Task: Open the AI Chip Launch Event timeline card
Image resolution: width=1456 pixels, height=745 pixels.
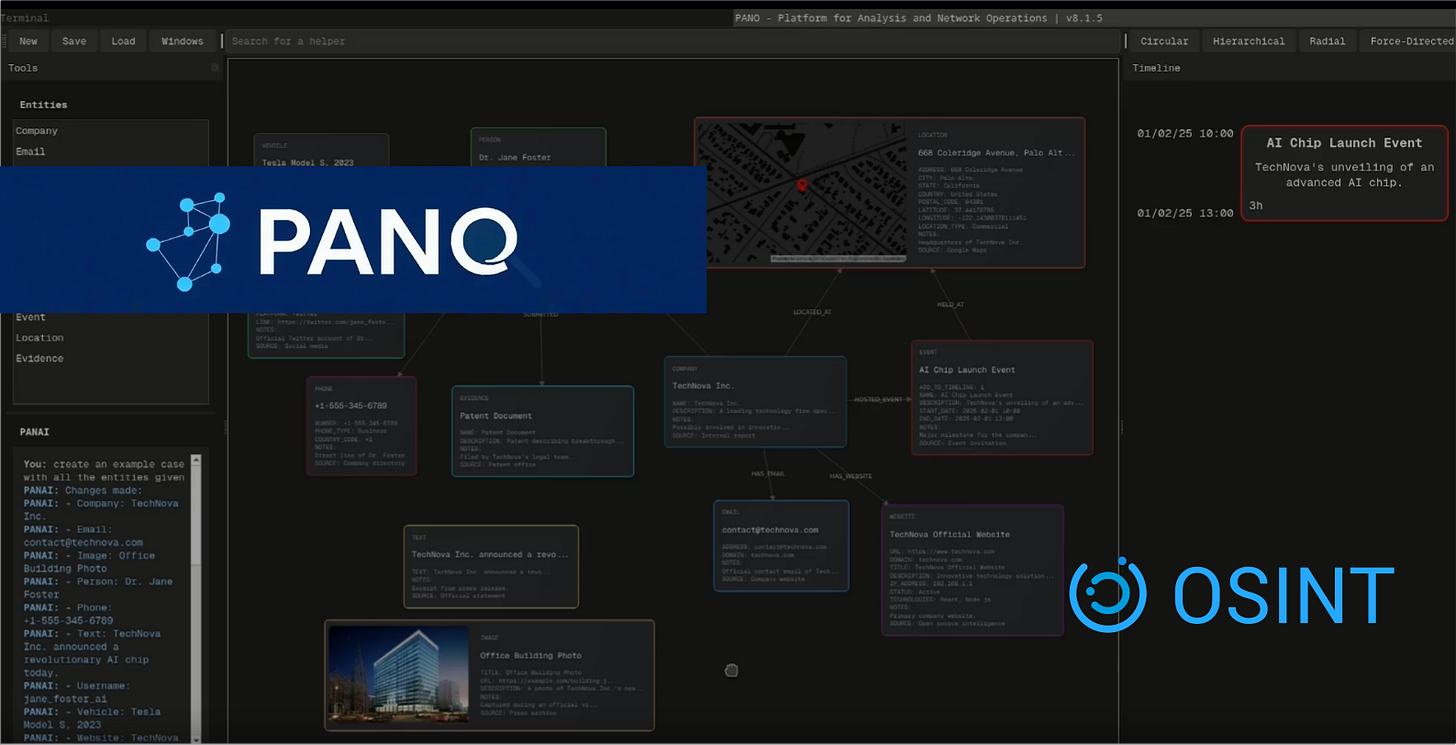Action: coord(1344,173)
